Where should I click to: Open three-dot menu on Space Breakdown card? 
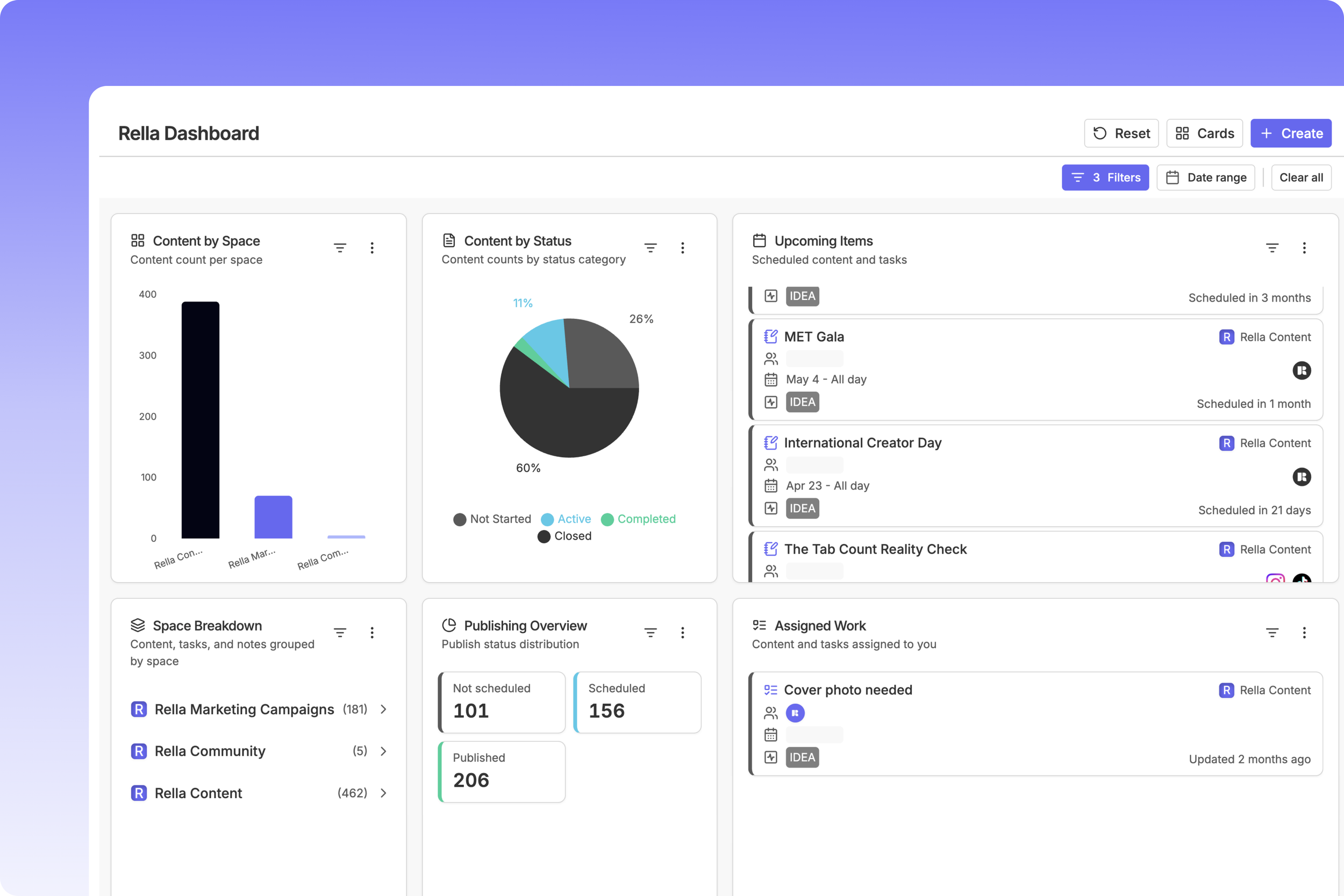pyautogui.click(x=372, y=632)
